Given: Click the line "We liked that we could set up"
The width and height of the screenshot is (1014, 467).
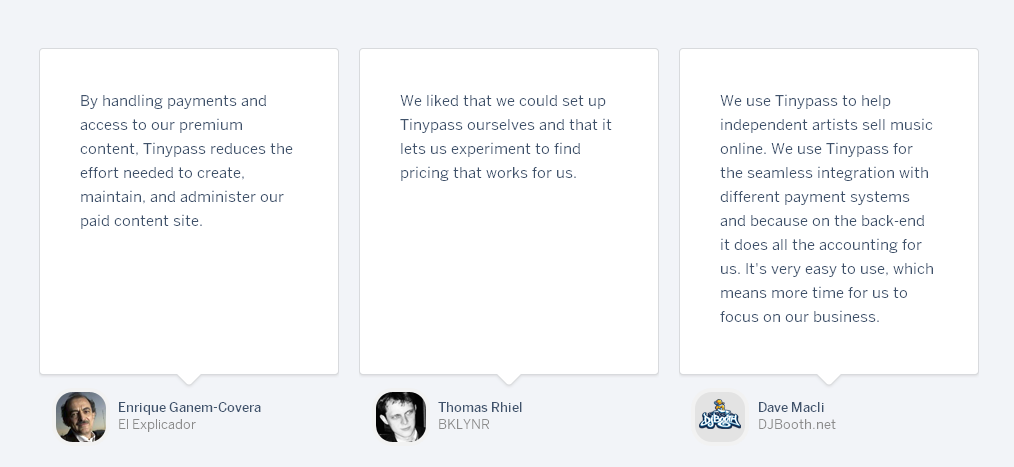Looking at the screenshot, I should point(503,101).
